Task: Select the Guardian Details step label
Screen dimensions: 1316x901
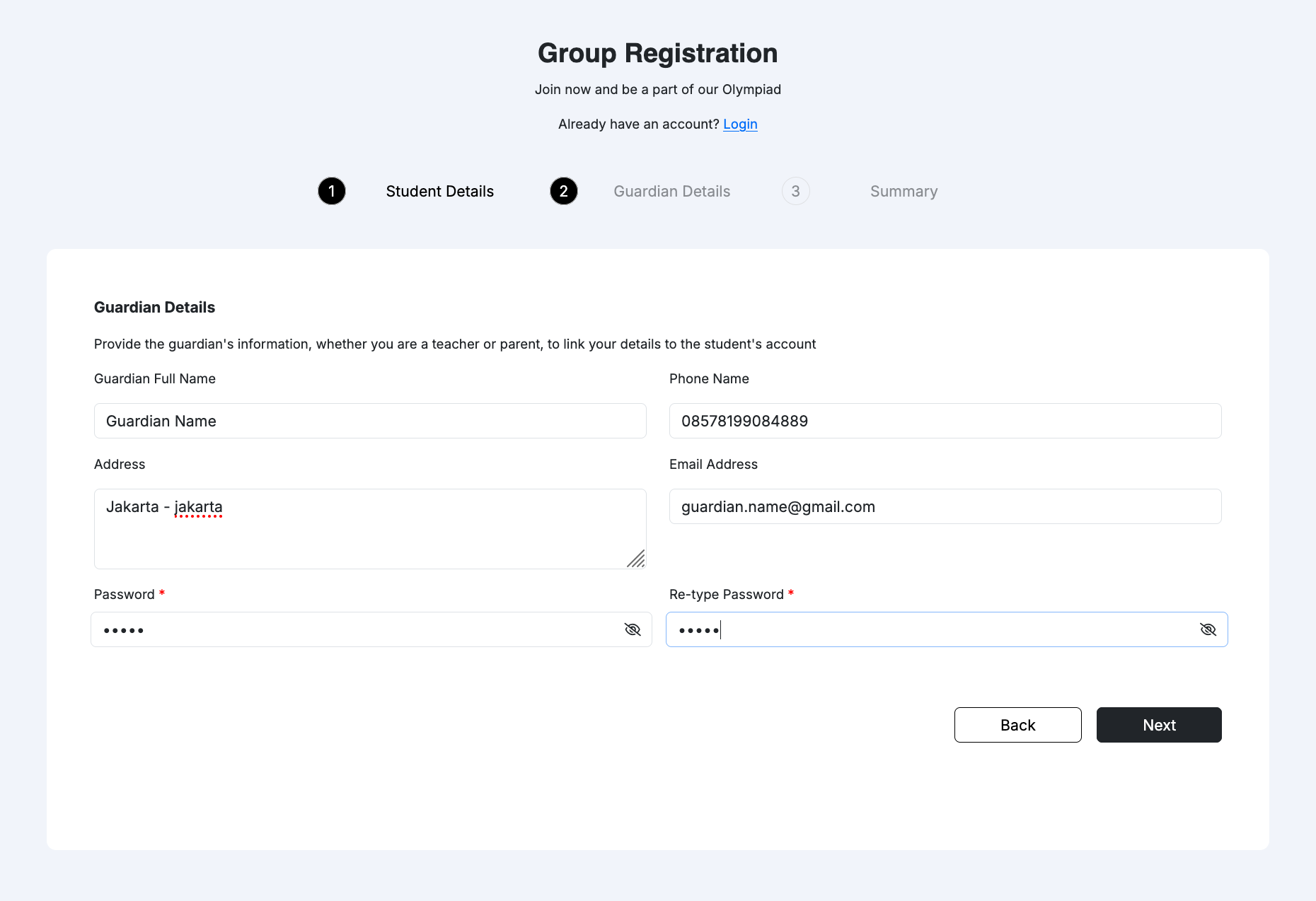Action: click(x=671, y=192)
